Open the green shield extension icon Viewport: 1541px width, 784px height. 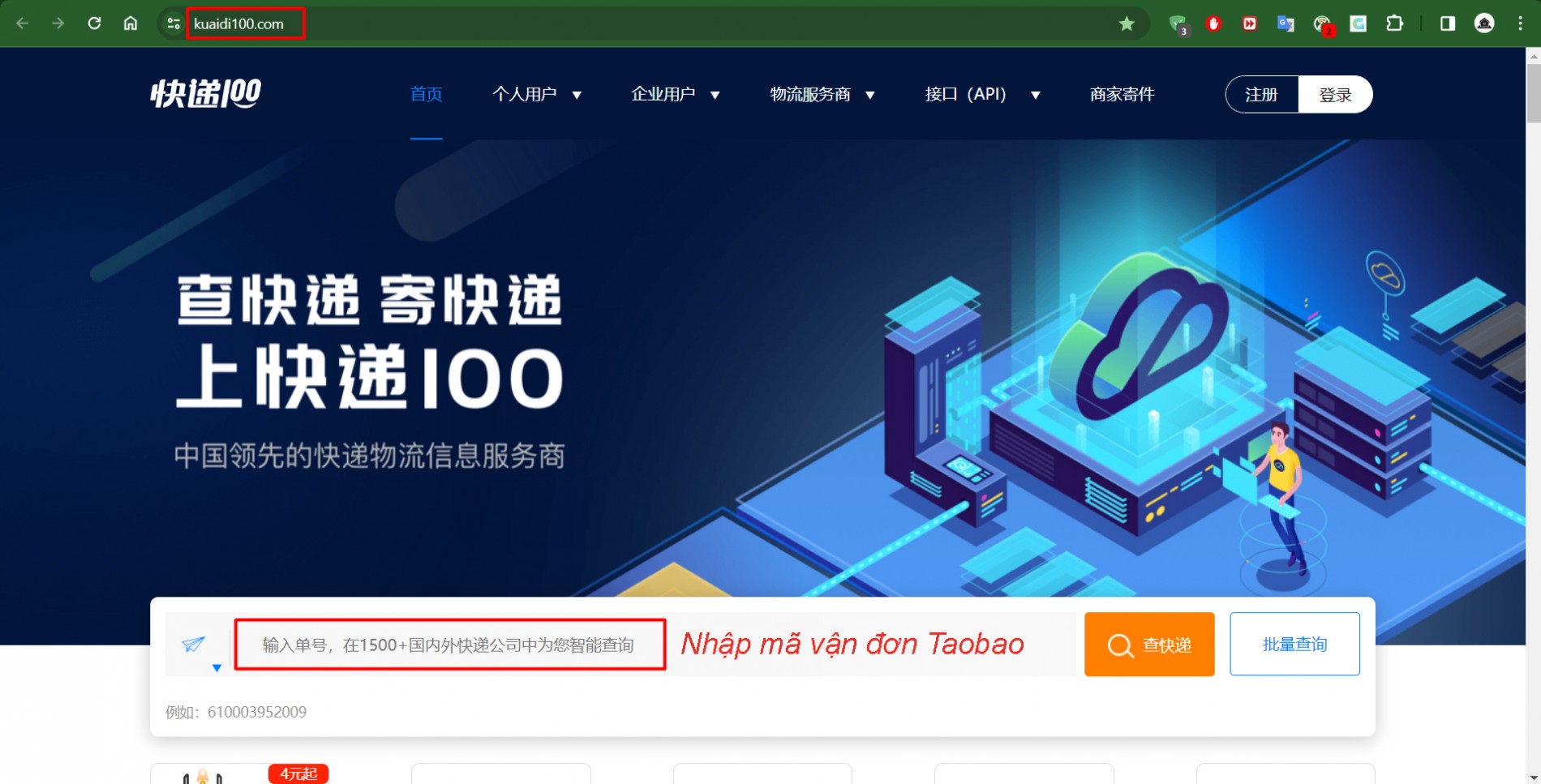point(1178,24)
